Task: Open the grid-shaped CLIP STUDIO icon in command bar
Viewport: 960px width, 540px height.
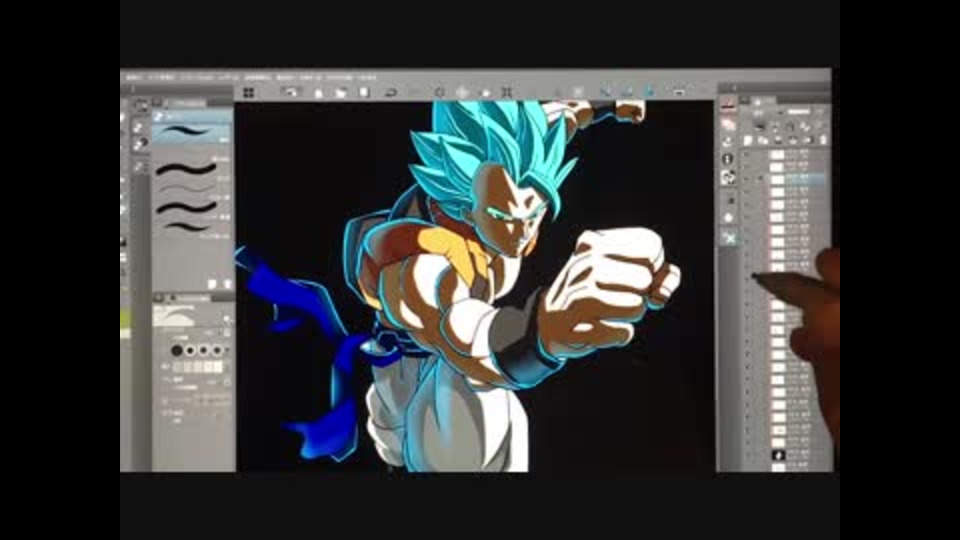Action: 249,92
